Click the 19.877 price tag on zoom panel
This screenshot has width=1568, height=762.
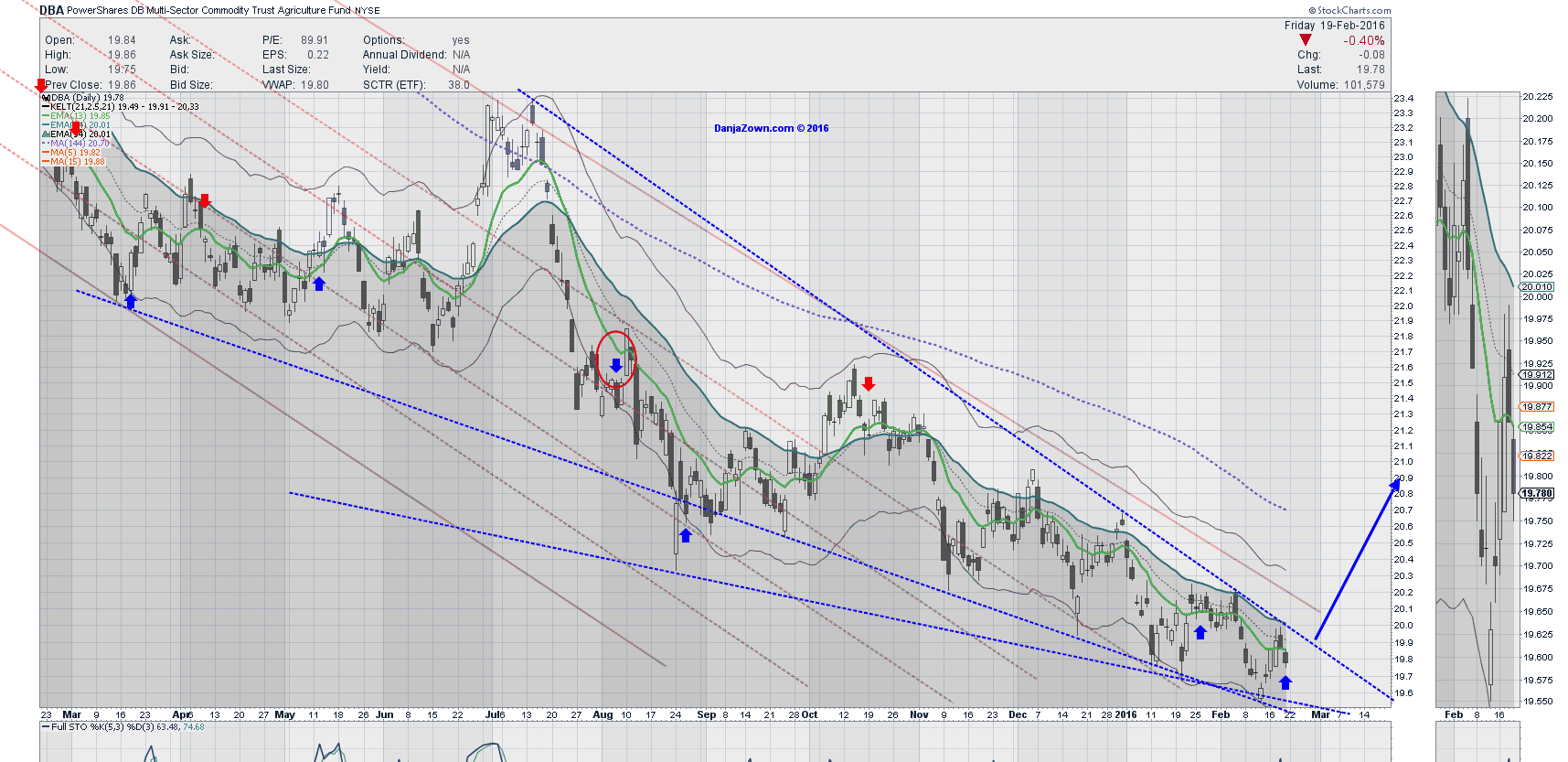tap(1537, 407)
